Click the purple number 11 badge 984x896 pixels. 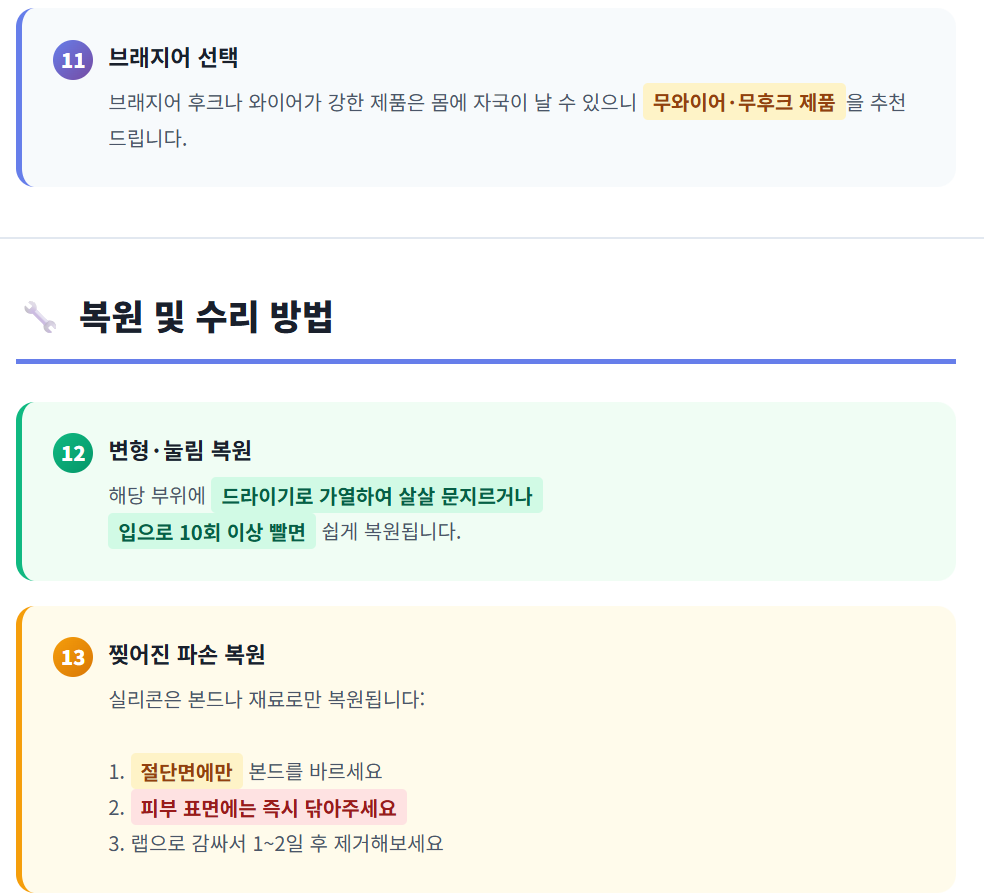pyautogui.click(x=73, y=60)
